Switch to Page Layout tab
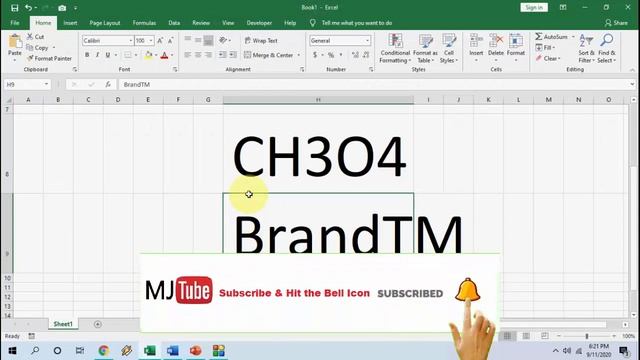The height and width of the screenshot is (360, 640). [x=105, y=23]
